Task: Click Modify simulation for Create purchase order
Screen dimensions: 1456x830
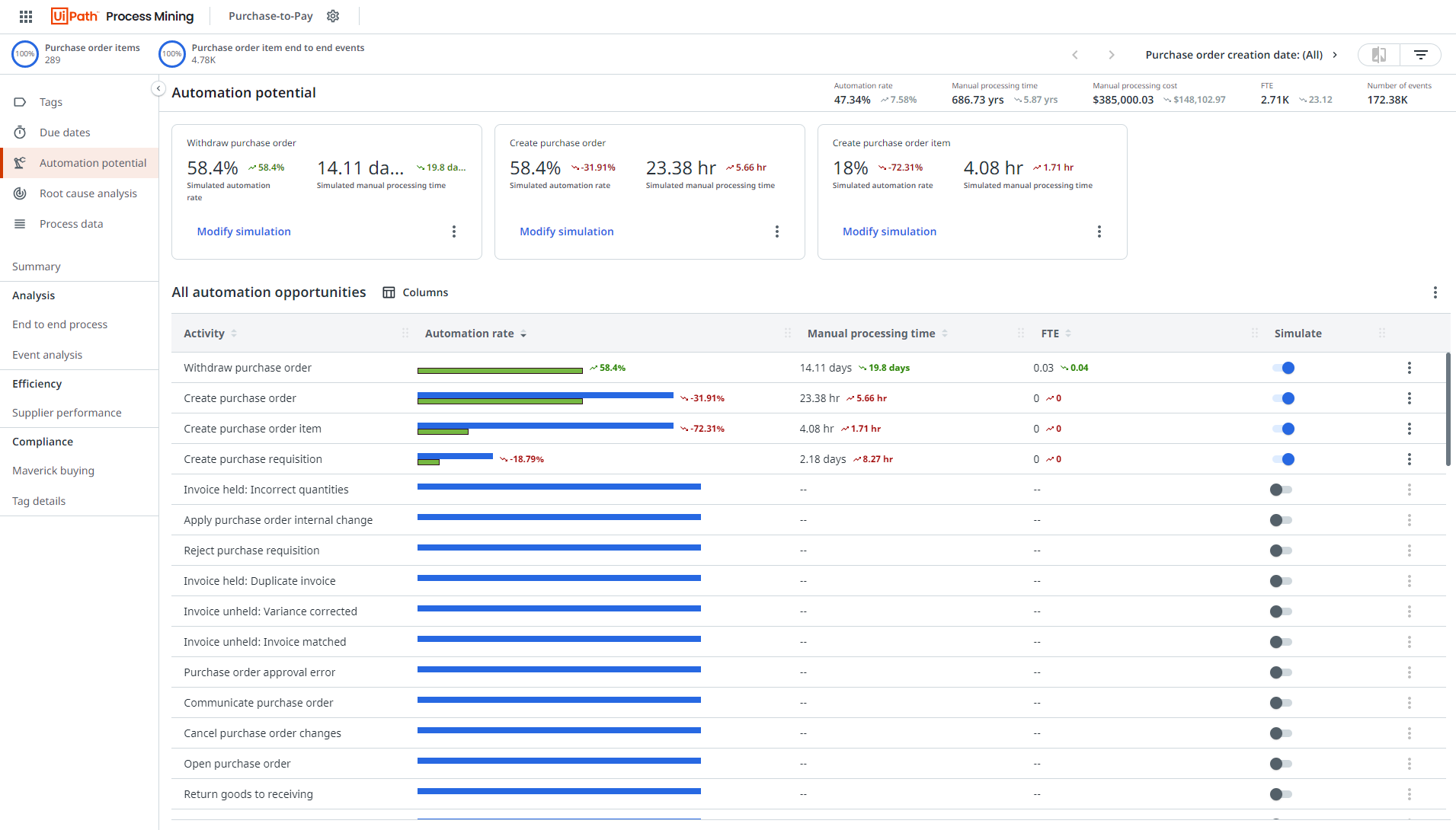Action: (x=566, y=231)
